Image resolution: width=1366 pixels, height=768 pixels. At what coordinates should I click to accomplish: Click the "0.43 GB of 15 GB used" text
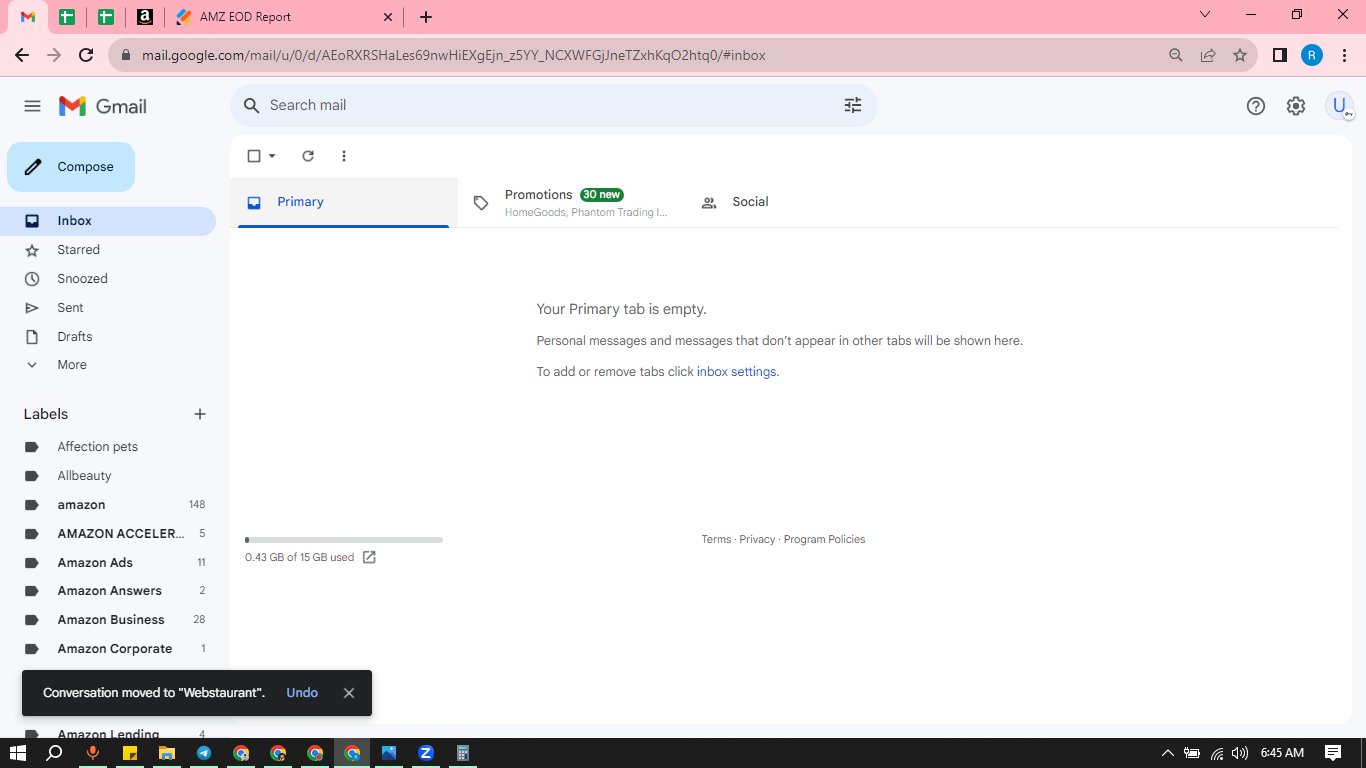coord(300,557)
